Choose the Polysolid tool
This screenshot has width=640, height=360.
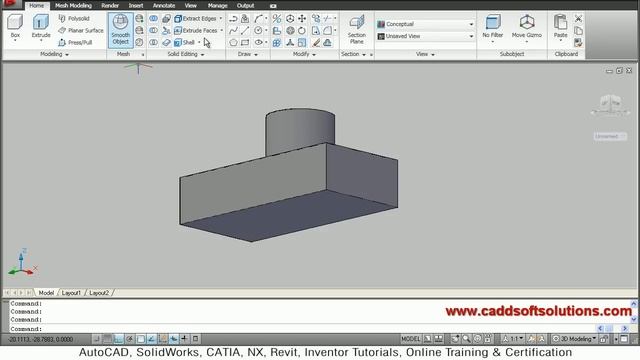click(x=74, y=18)
